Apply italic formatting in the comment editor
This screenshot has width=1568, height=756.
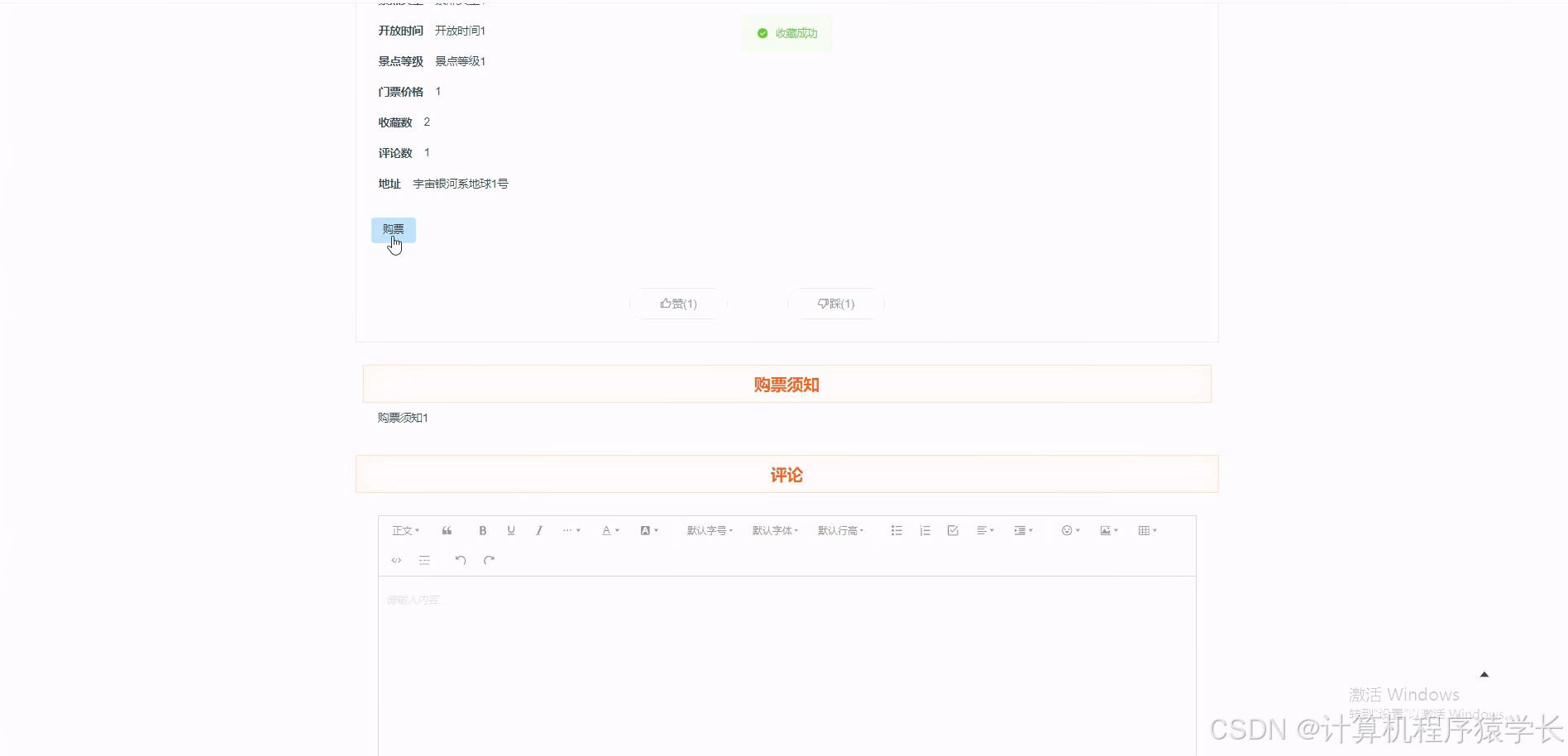click(538, 530)
